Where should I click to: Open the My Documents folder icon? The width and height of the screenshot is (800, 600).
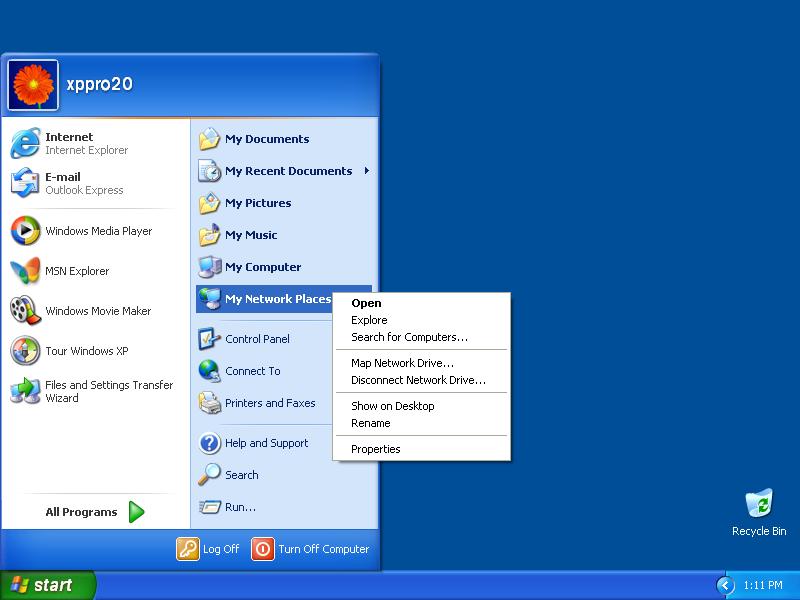click(x=209, y=139)
